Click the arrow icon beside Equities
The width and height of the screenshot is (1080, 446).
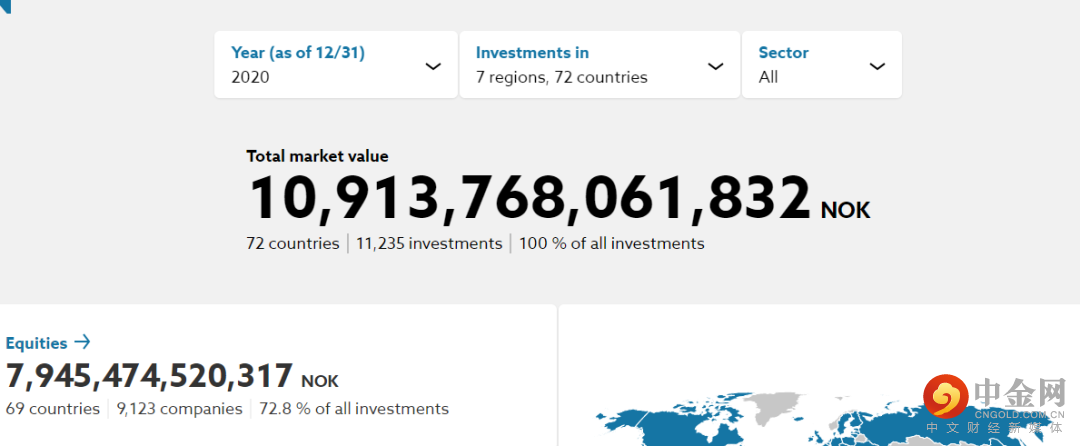[82, 343]
